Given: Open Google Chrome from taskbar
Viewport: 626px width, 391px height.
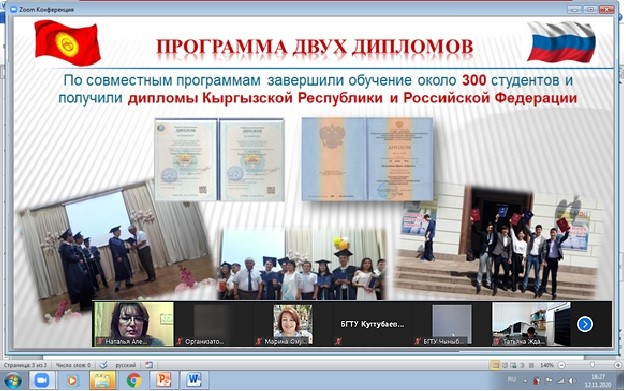Looking at the screenshot, I should tap(134, 380).
